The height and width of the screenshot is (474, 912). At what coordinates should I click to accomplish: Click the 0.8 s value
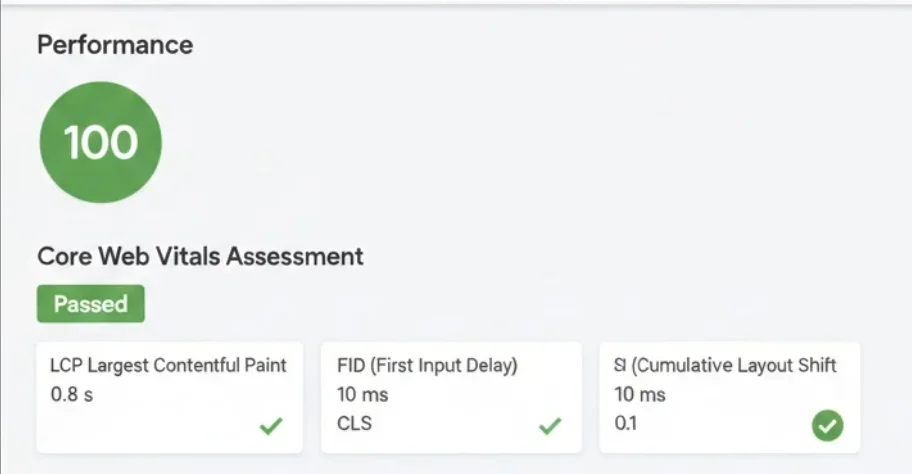[x=71, y=395]
